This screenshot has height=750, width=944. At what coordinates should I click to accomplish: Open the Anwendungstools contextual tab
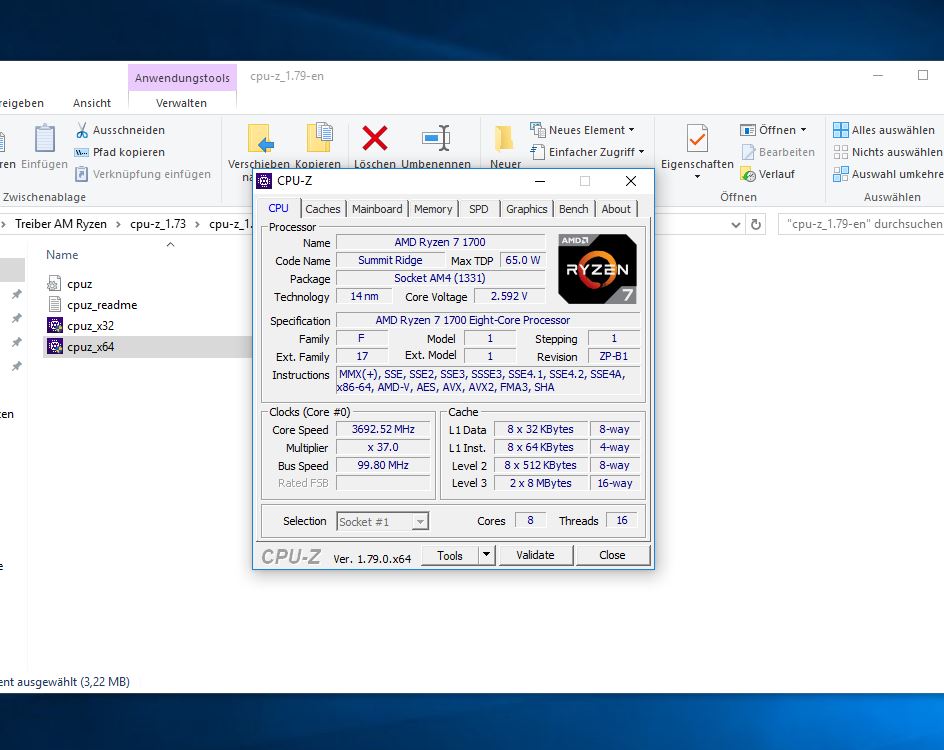pos(182,78)
